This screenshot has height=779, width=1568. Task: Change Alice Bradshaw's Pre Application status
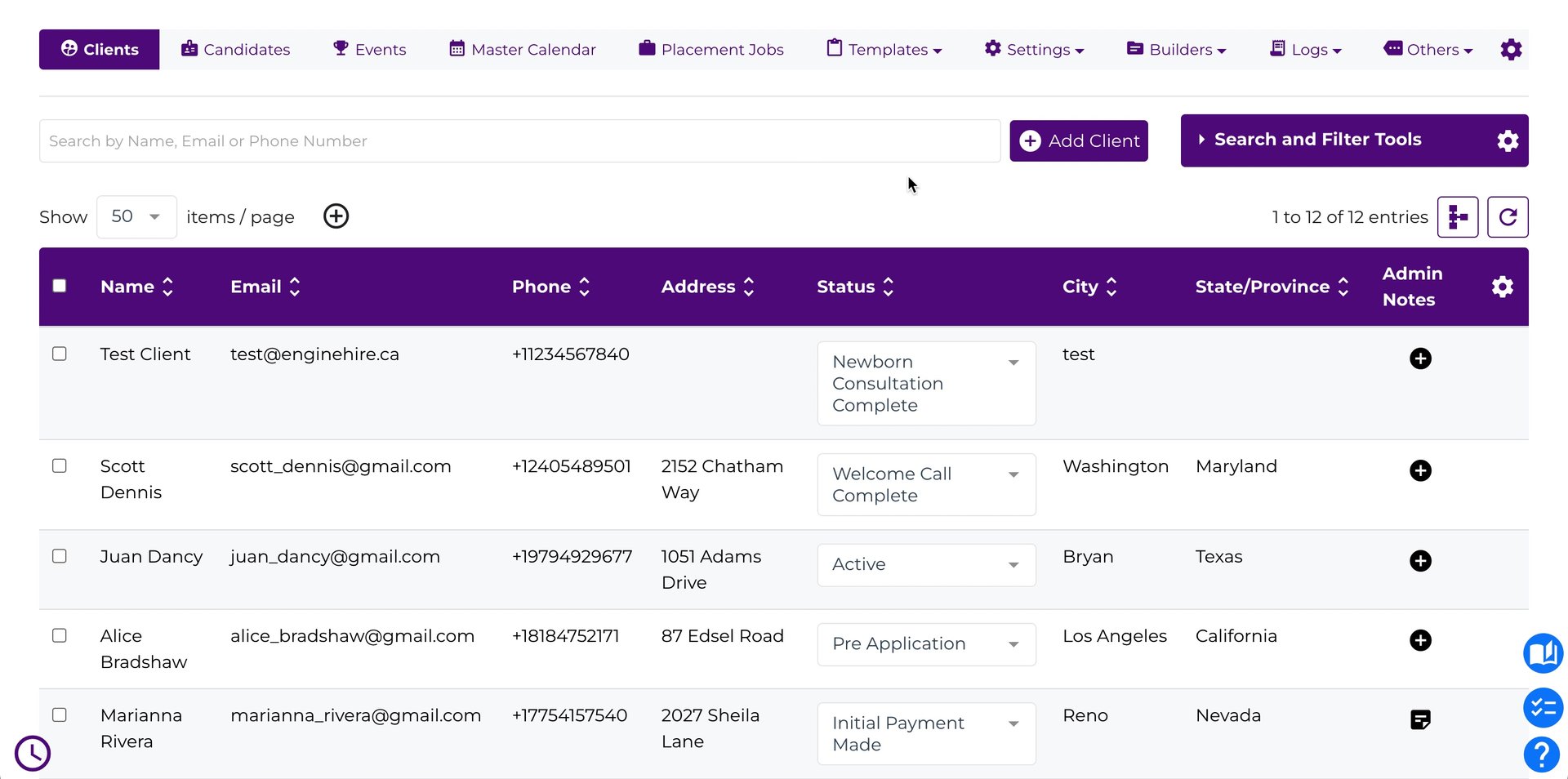[925, 644]
